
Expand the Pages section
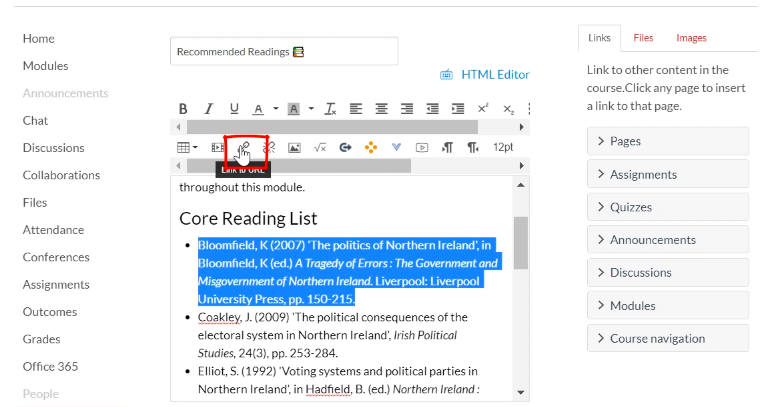[x=667, y=141]
